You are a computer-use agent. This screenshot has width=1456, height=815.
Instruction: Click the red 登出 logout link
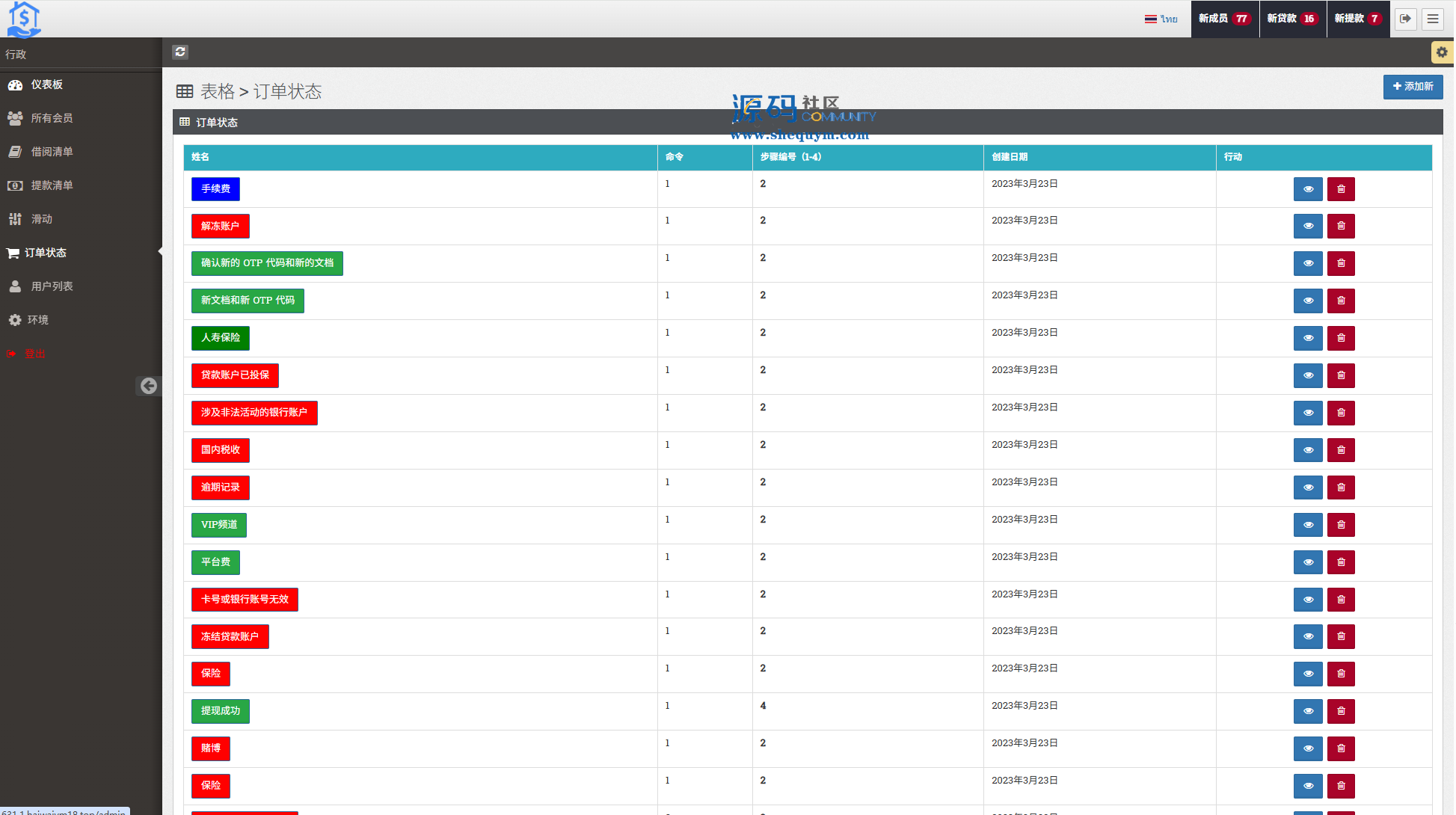point(34,354)
